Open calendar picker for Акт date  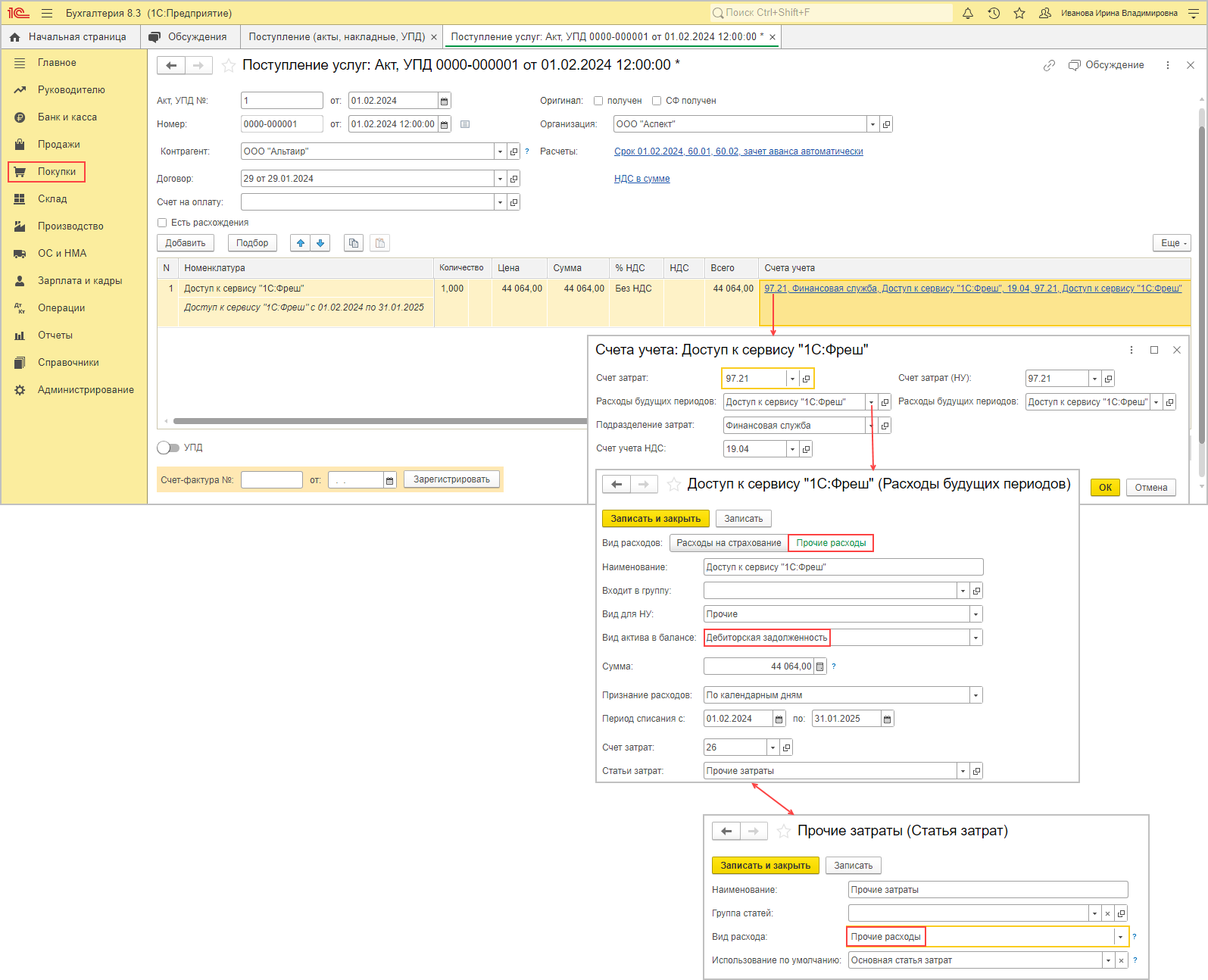(445, 101)
